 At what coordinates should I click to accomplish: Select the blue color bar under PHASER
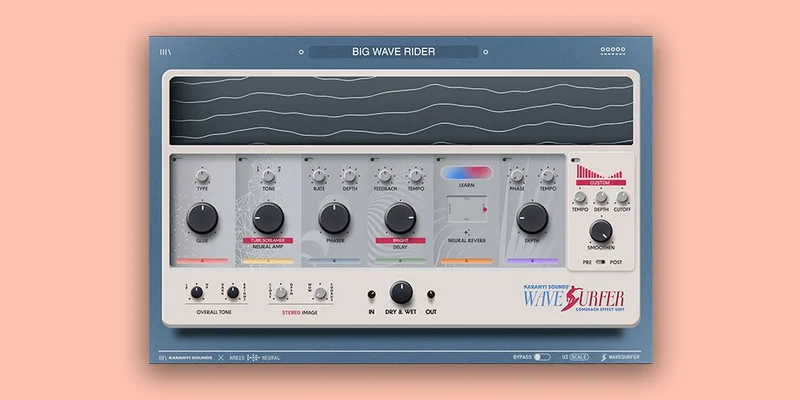coord(334,261)
